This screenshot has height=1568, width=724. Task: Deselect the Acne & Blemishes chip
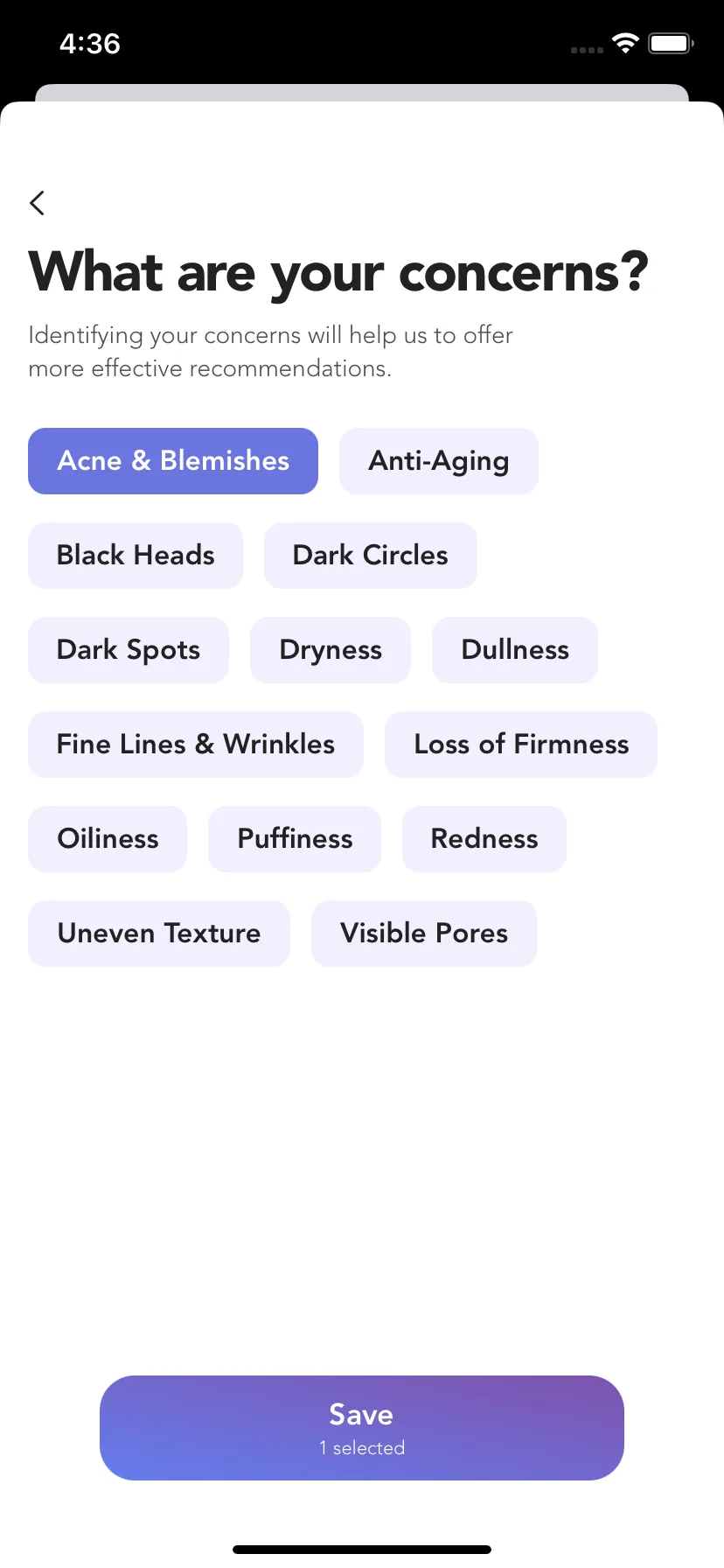click(x=173, y=461)
